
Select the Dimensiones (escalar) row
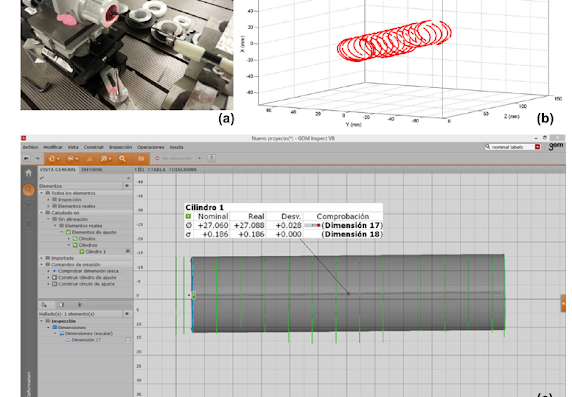coord(89,334)
